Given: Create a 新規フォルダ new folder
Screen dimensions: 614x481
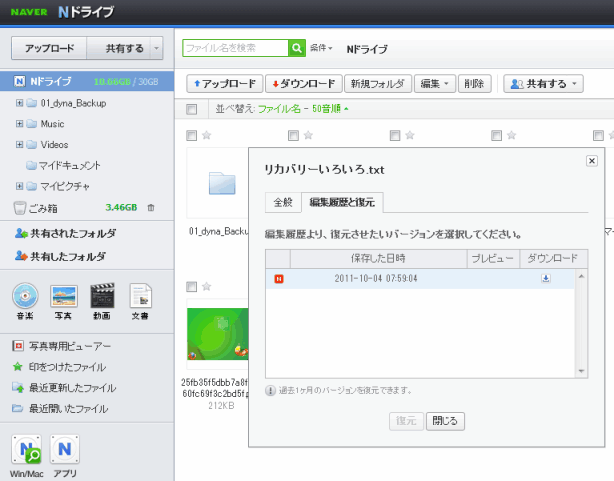Looking at the screenshot, I should click(x=378, y=83).
